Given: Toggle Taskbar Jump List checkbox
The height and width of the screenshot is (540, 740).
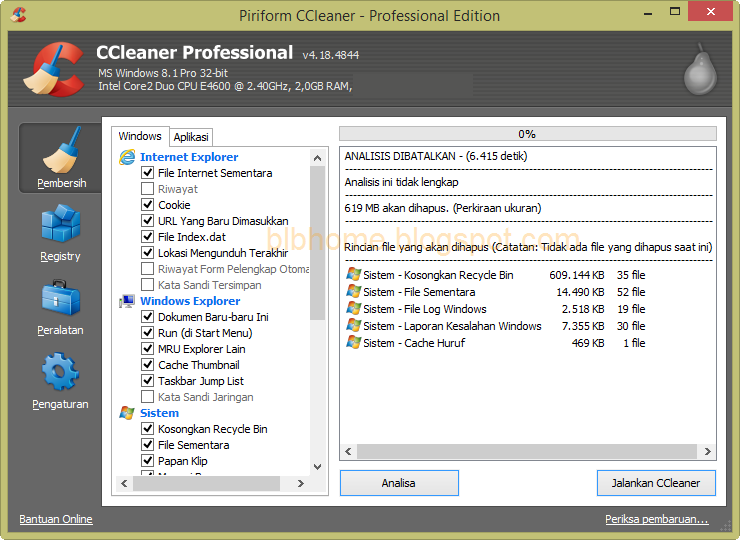Looking at the screenshot, I should point(148,381).
